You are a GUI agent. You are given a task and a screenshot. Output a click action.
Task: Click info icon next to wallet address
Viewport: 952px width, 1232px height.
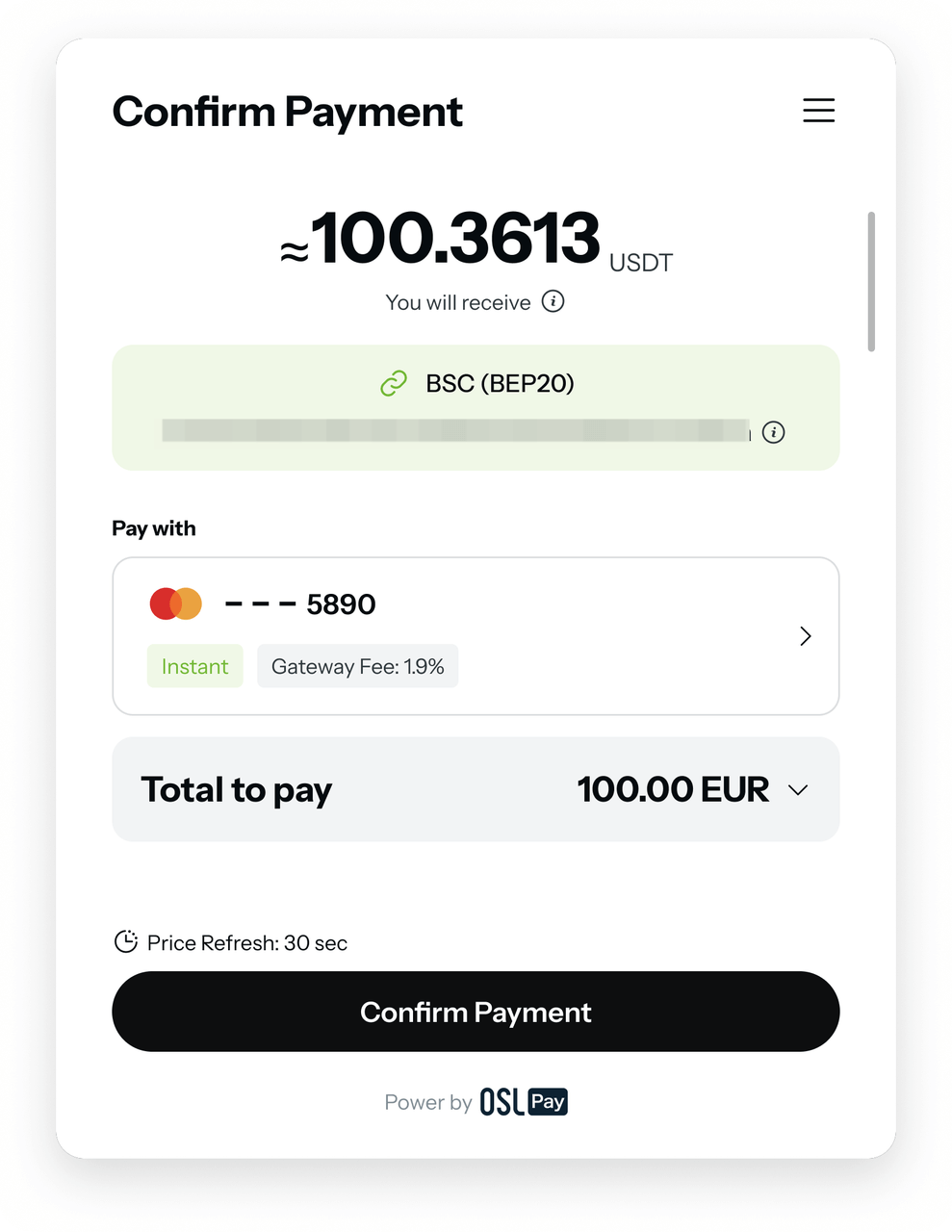(x=773, y=432)
